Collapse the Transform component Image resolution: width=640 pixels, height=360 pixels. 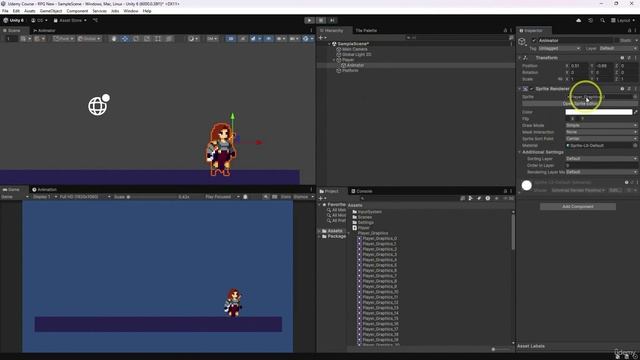520,58
